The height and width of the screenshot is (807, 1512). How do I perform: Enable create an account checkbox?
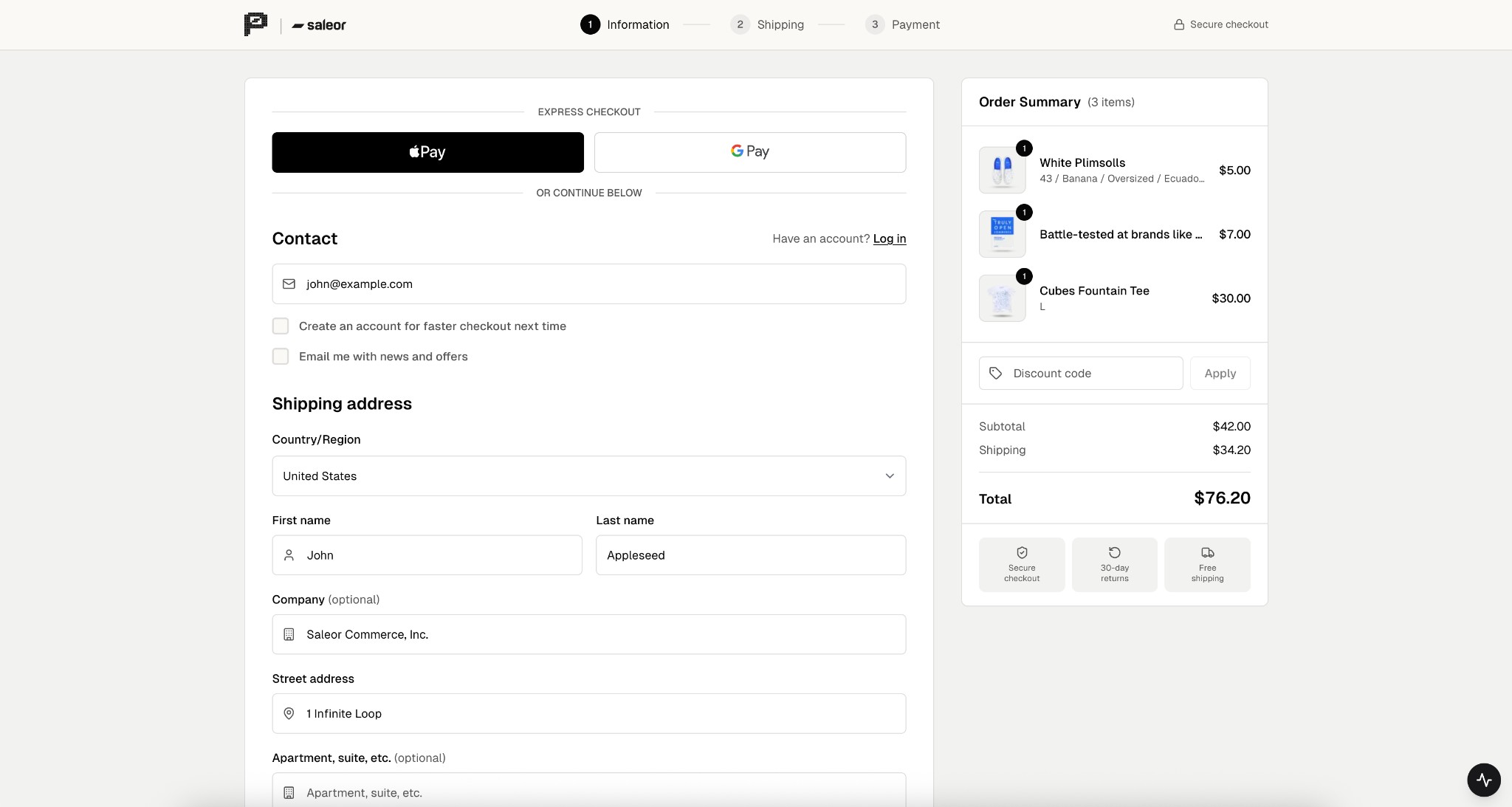point(281,326)
